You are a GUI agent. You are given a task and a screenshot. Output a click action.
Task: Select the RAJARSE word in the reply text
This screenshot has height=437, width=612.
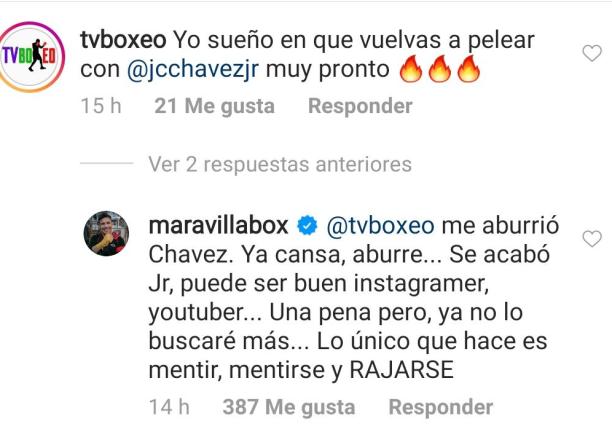[401, 370]
